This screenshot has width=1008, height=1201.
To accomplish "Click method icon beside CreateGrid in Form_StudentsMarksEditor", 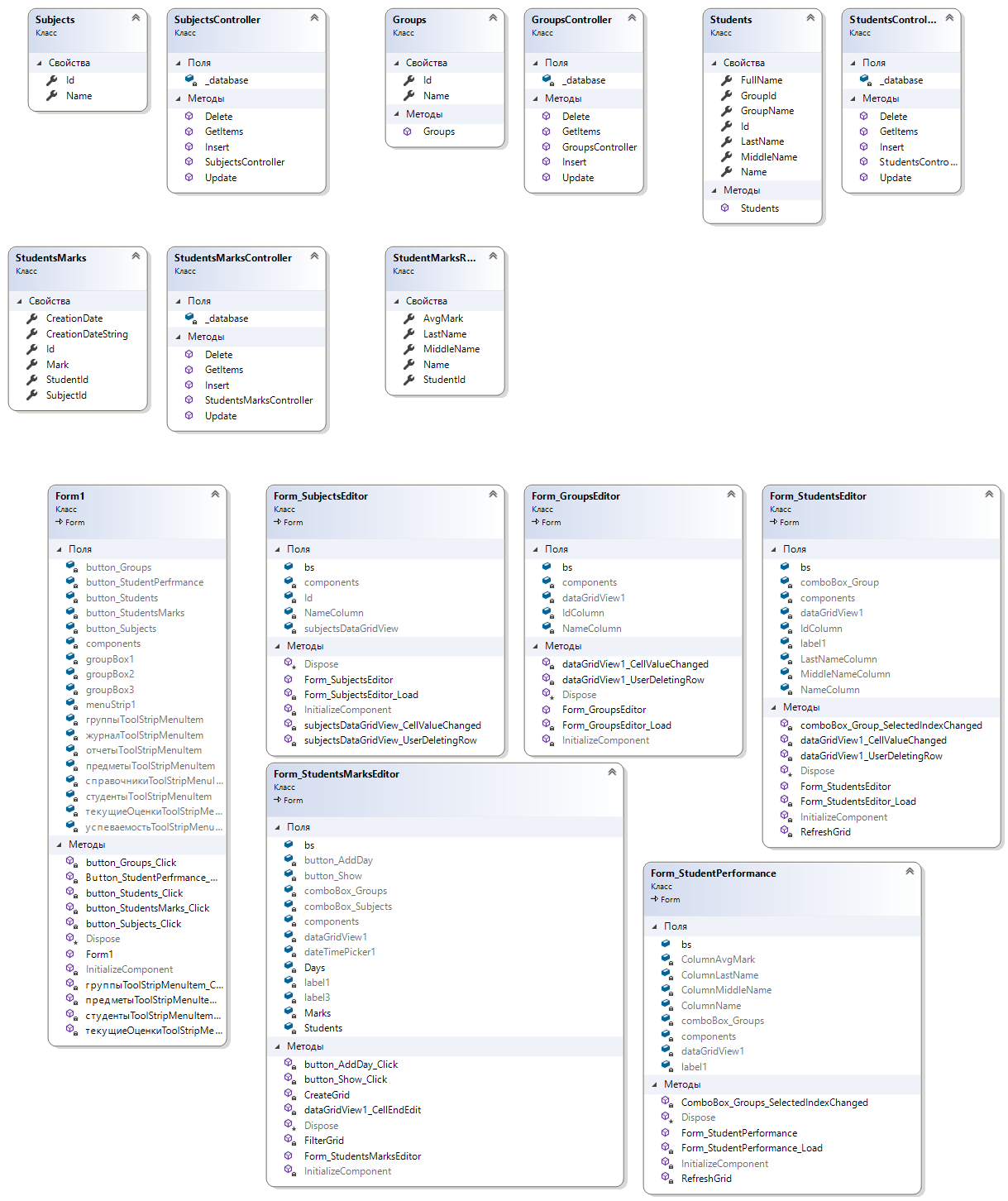I will pyautogui.click(x=289, y=1094).
